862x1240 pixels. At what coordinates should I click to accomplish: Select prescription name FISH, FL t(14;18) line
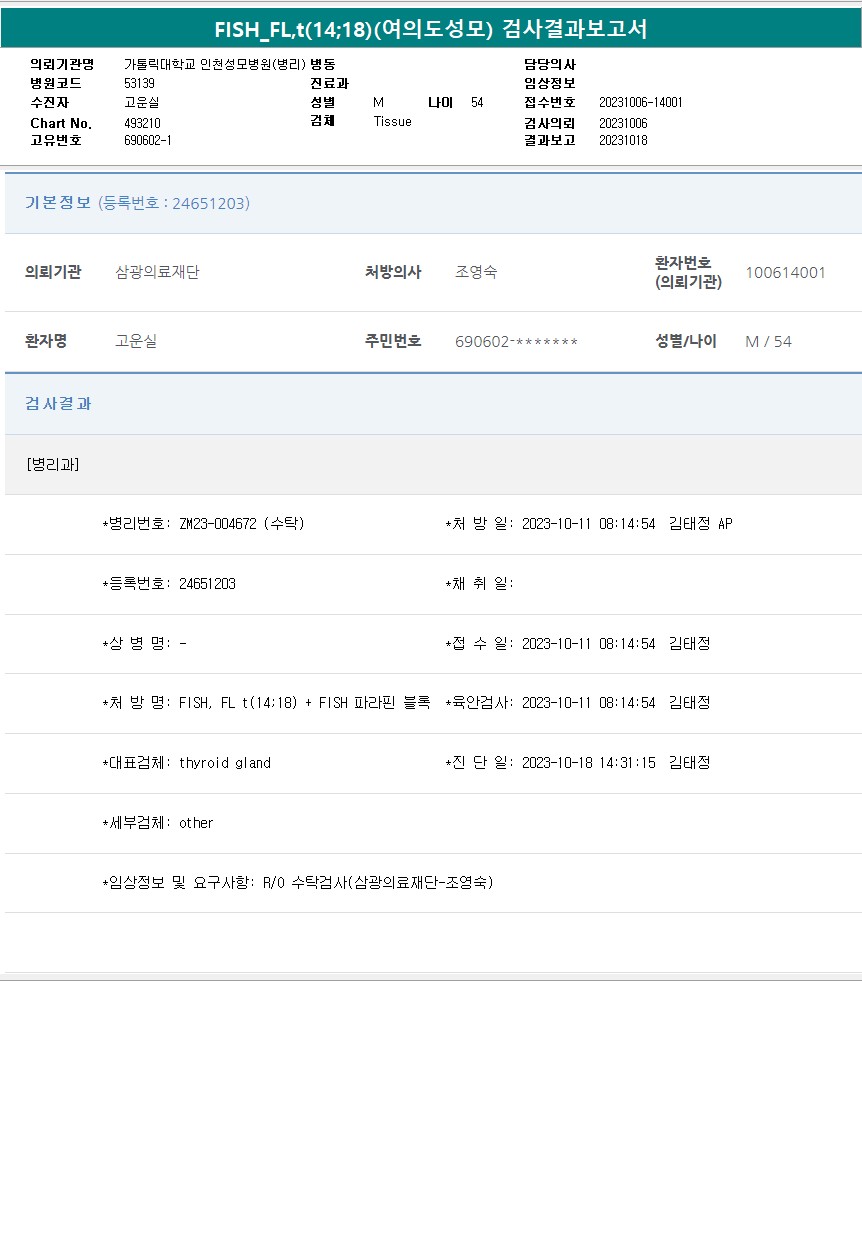click(266, 703)
